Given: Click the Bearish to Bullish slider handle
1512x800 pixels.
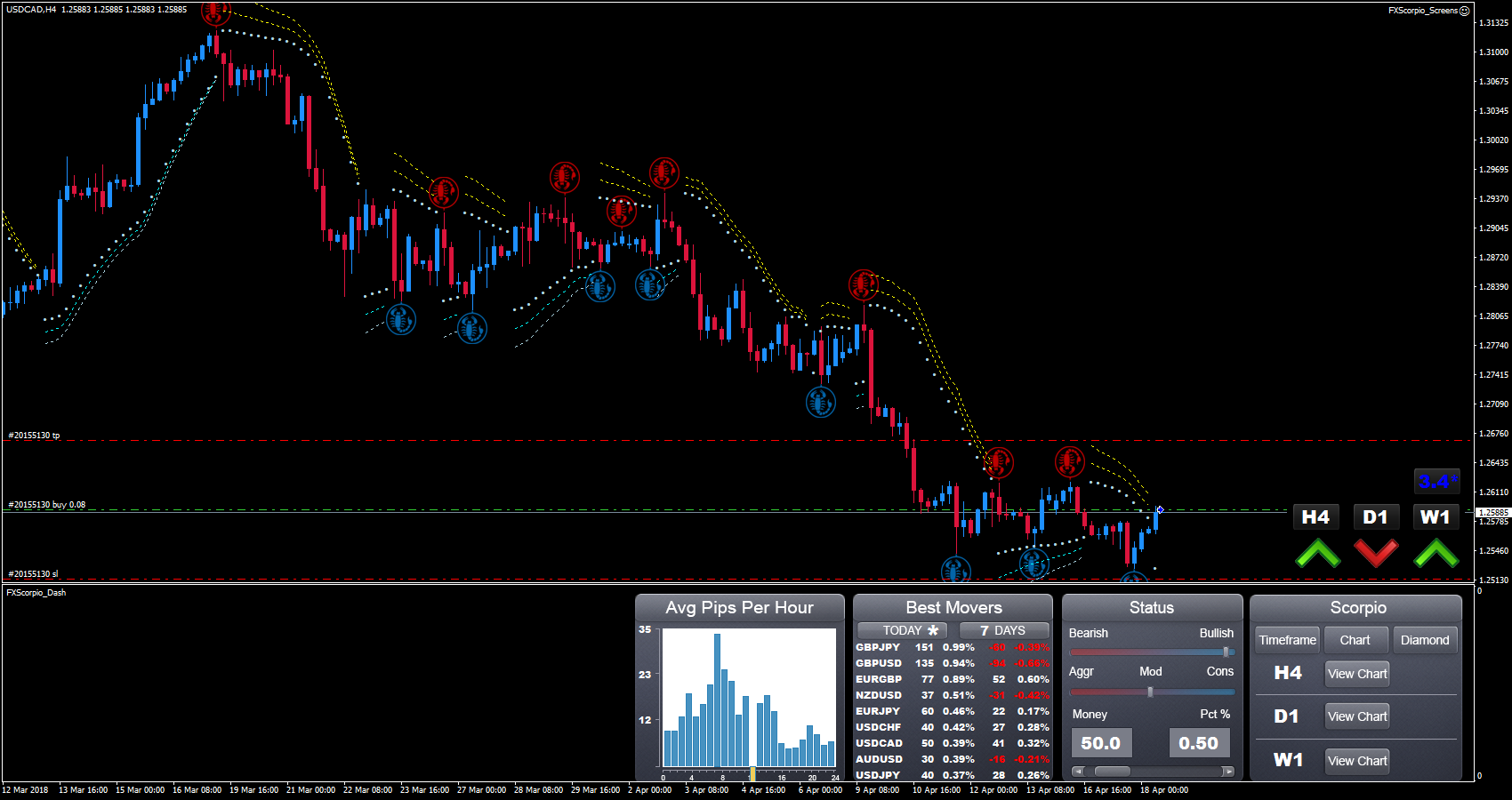Looking at the screenshot, I should point(1226,652).
